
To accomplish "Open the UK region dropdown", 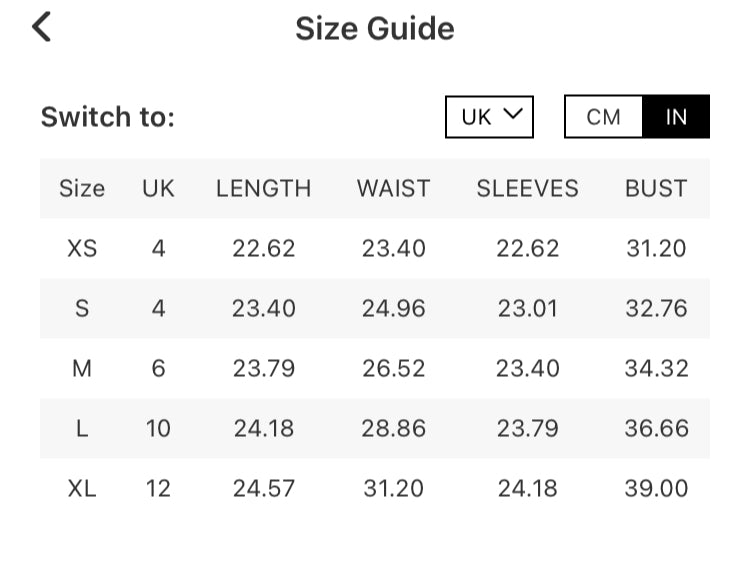I will coord(489,117).
